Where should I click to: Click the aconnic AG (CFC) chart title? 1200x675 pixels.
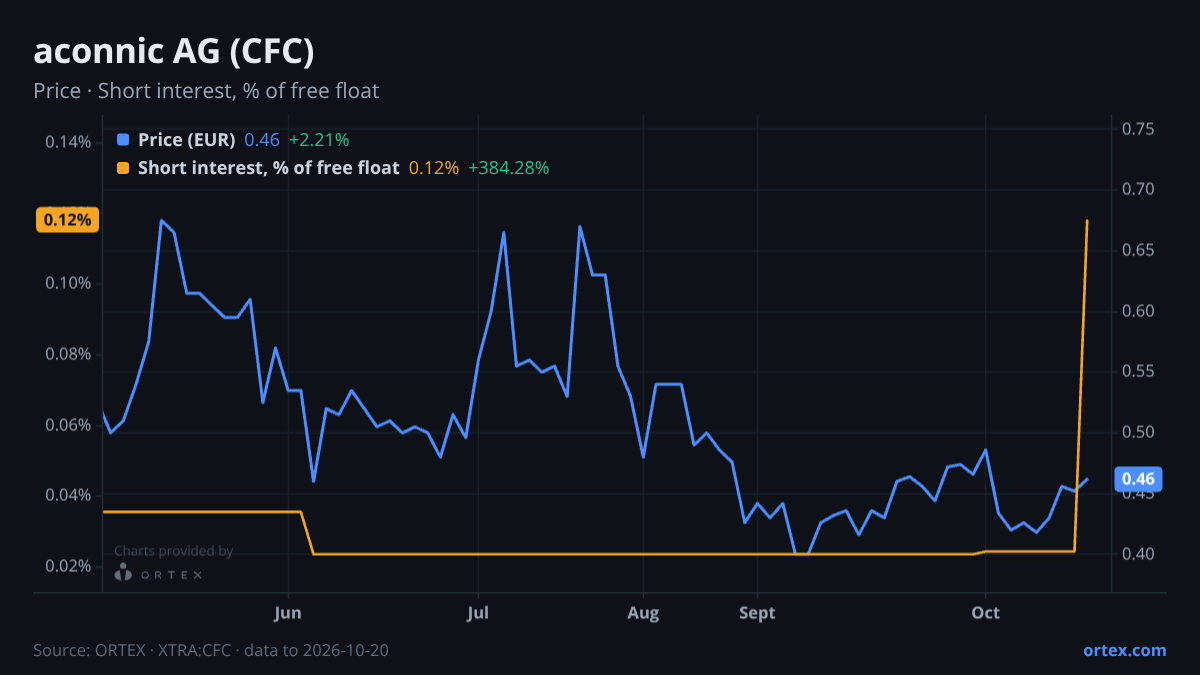pyautogui.click(x=175, y=52)
